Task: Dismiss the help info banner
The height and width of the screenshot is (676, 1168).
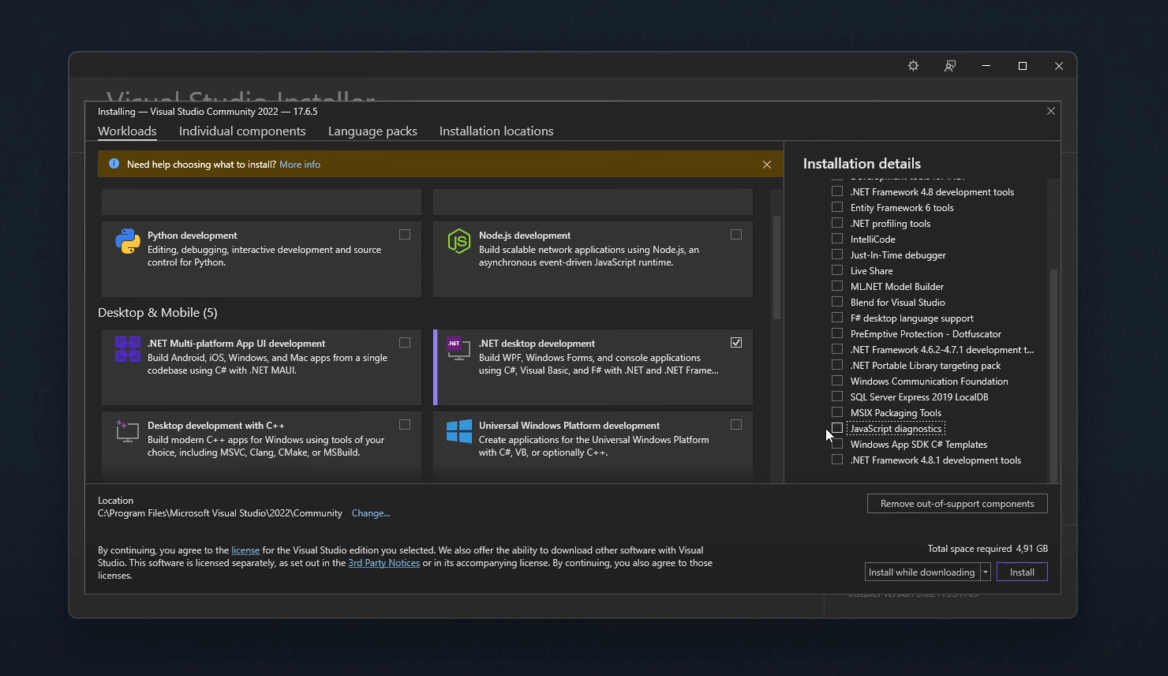Action: click(x=767, y=164)
